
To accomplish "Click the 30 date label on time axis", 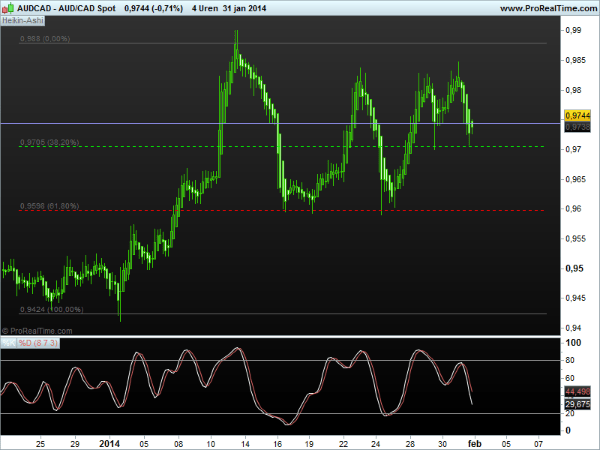I will [x=442, y=444].
